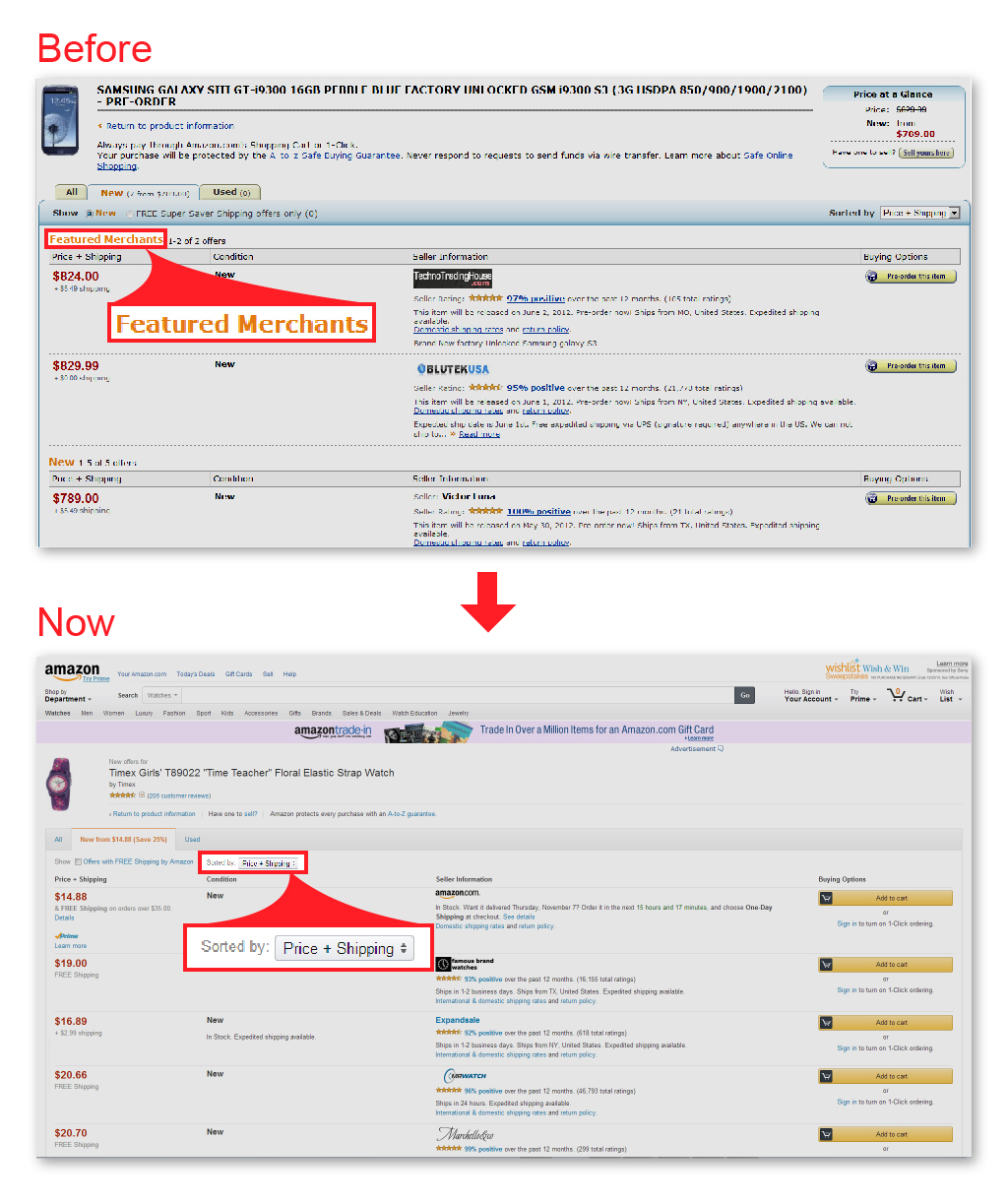Tick the Offers with FREE Shipping by Amazon checkbox
1008x1204 pixels.
pos(79,862)
